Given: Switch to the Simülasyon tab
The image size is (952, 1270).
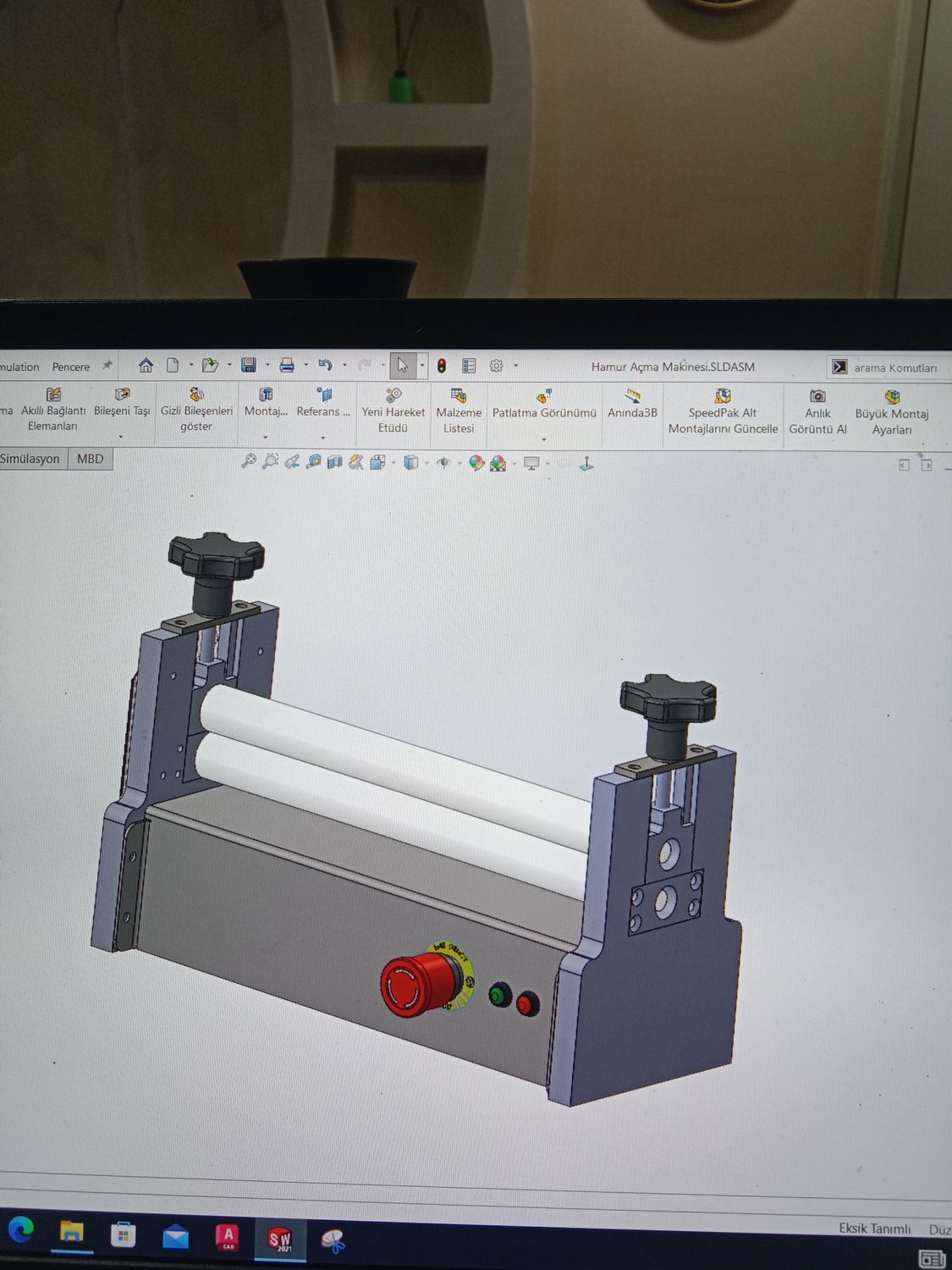Looking at the screenshot, I should (31, 459).
